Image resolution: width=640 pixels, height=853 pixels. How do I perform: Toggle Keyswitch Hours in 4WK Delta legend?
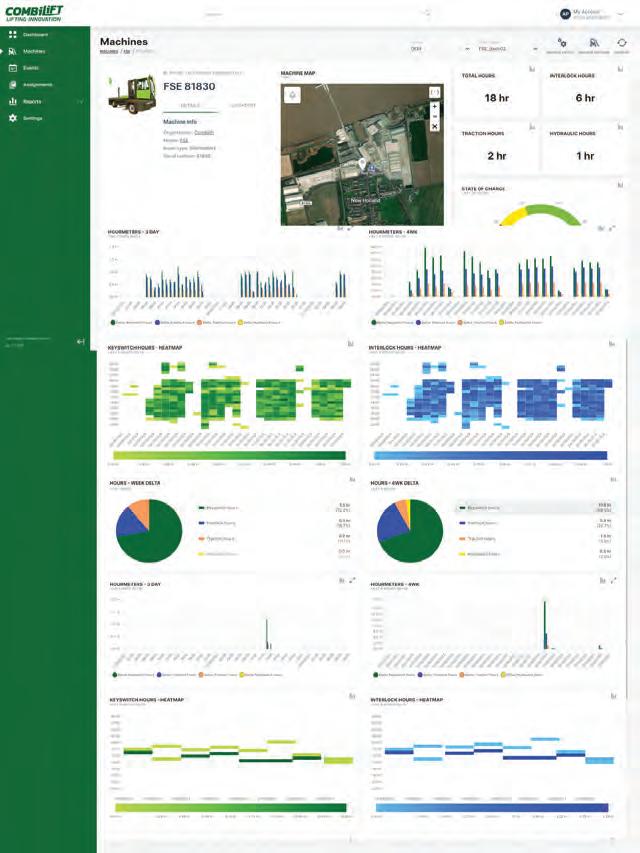(x=479, y=508)
